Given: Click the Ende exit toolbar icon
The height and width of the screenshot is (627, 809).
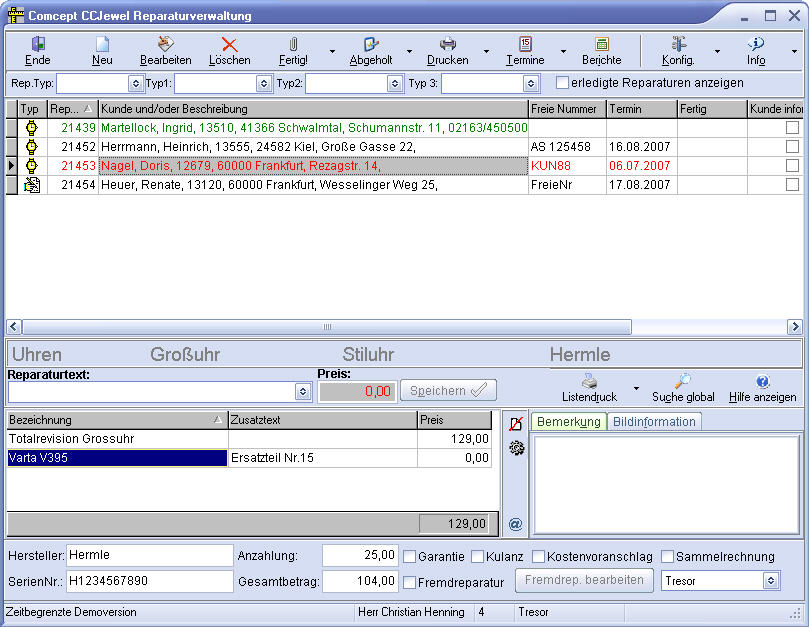Looking at the screenshot, I should point(38,45).
